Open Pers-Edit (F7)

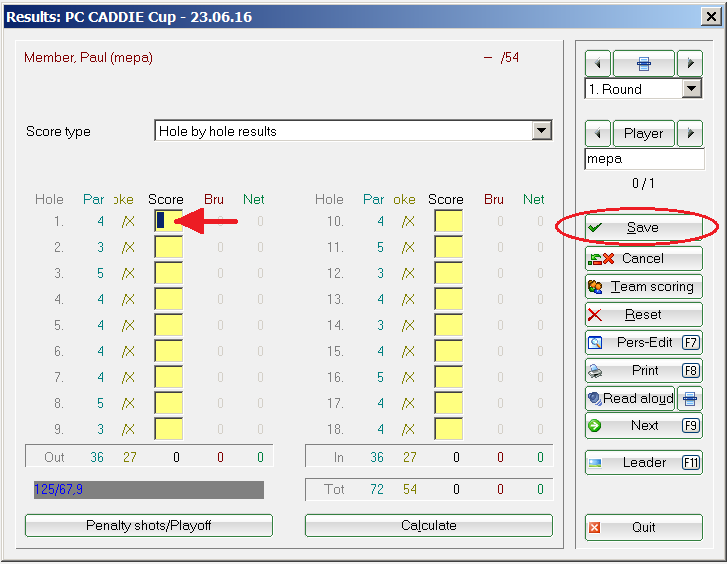644,343
